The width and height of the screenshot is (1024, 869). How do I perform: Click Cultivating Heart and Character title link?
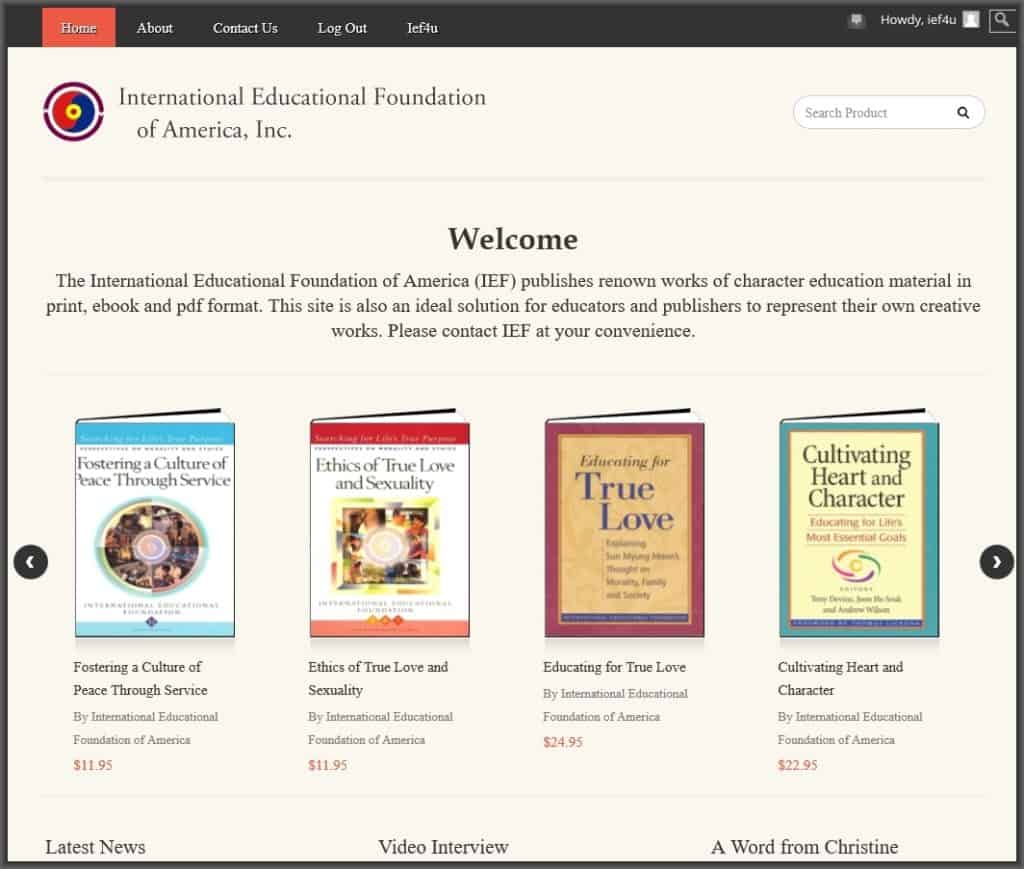click(840, 678)
